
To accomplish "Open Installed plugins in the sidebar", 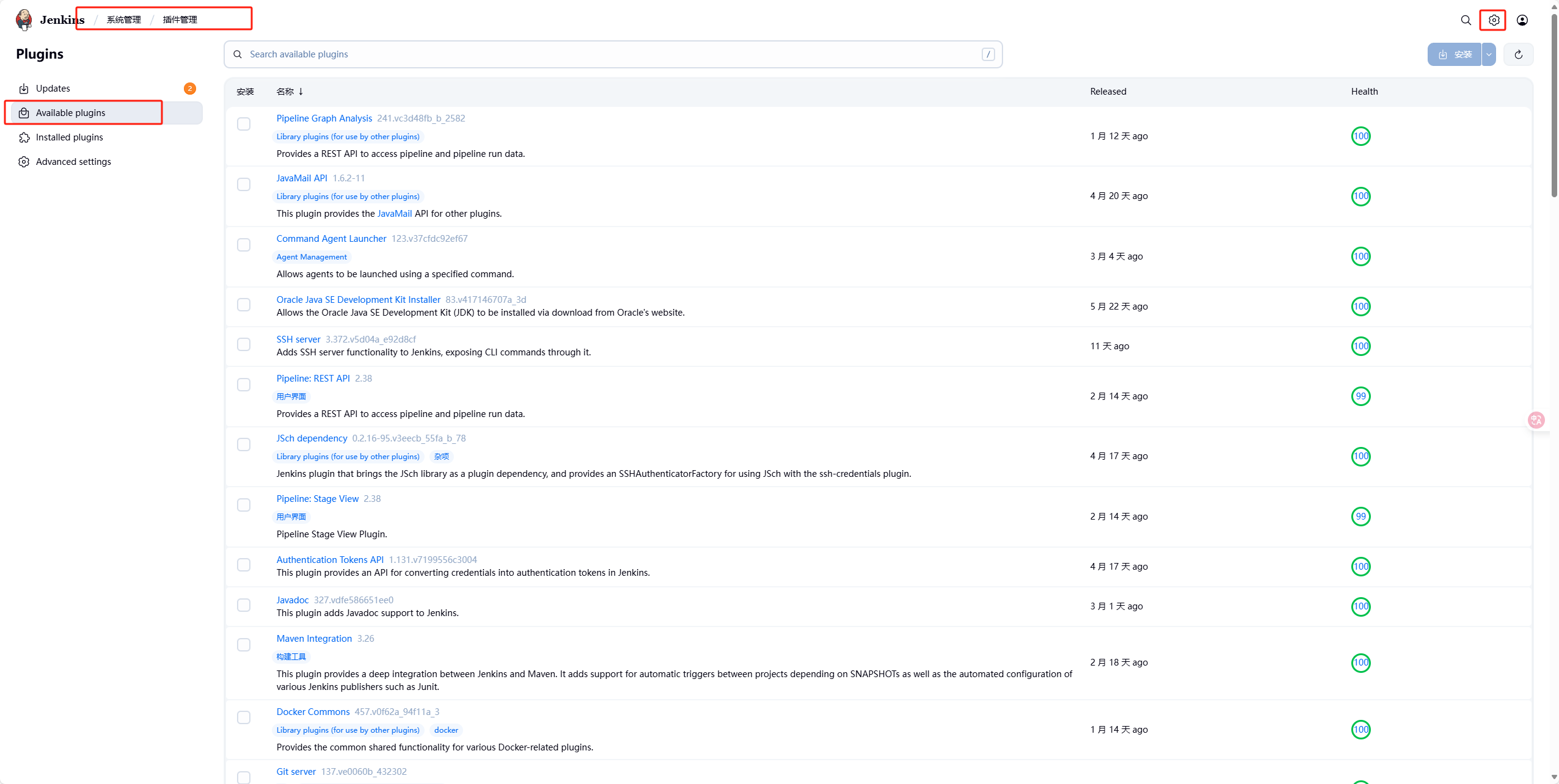I will (107, 137).
